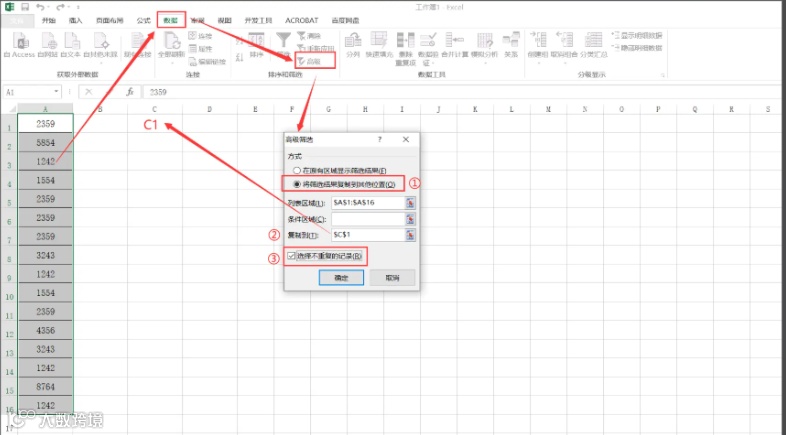
Task: Click the Redo arrow in title bar
Action: 60,7
